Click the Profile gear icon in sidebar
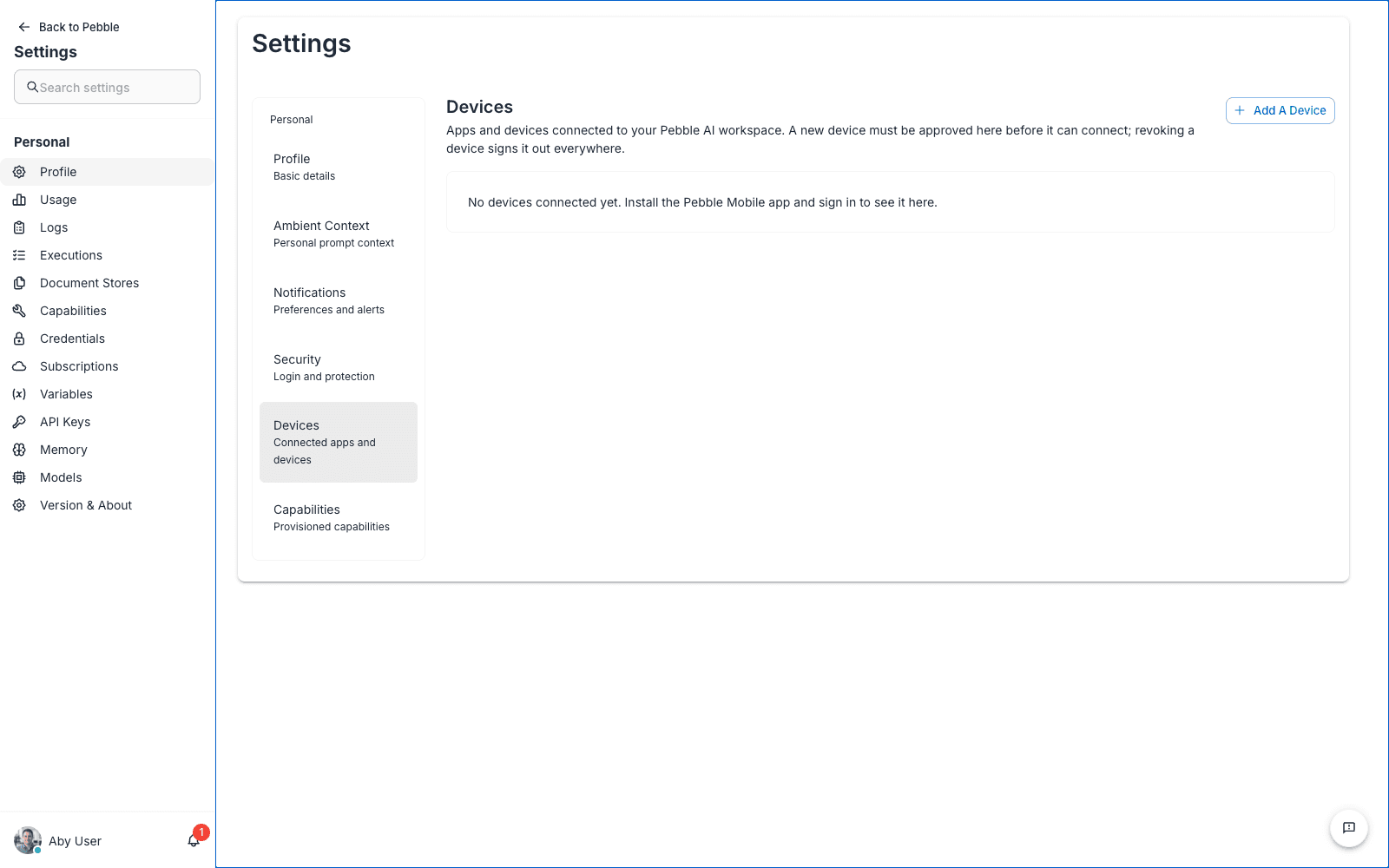The image size is (1389, 868). pos(19,172)
